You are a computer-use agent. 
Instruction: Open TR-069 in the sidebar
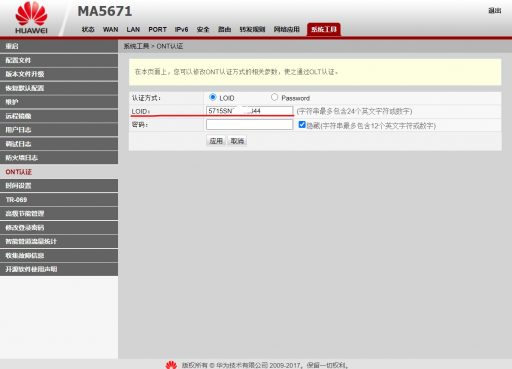click(x=59, y=200)
